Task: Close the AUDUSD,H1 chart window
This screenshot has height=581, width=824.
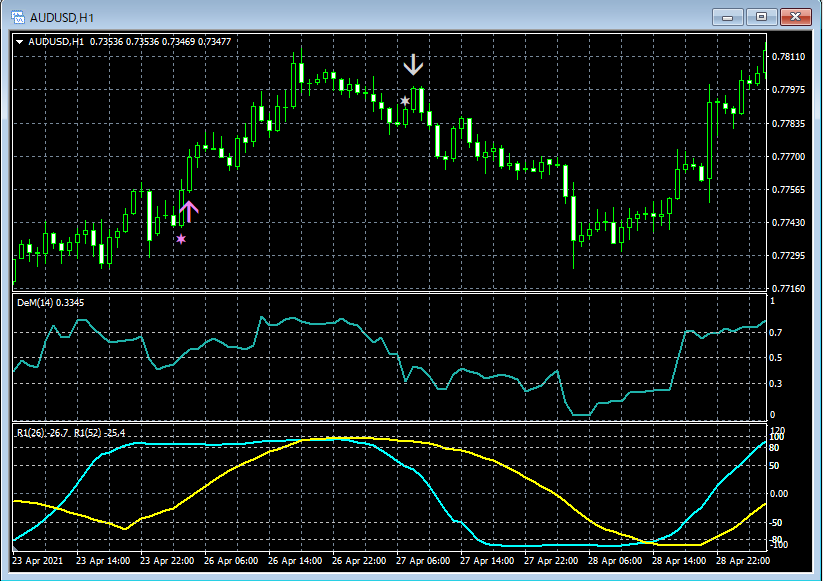Action: click(796, 17)
